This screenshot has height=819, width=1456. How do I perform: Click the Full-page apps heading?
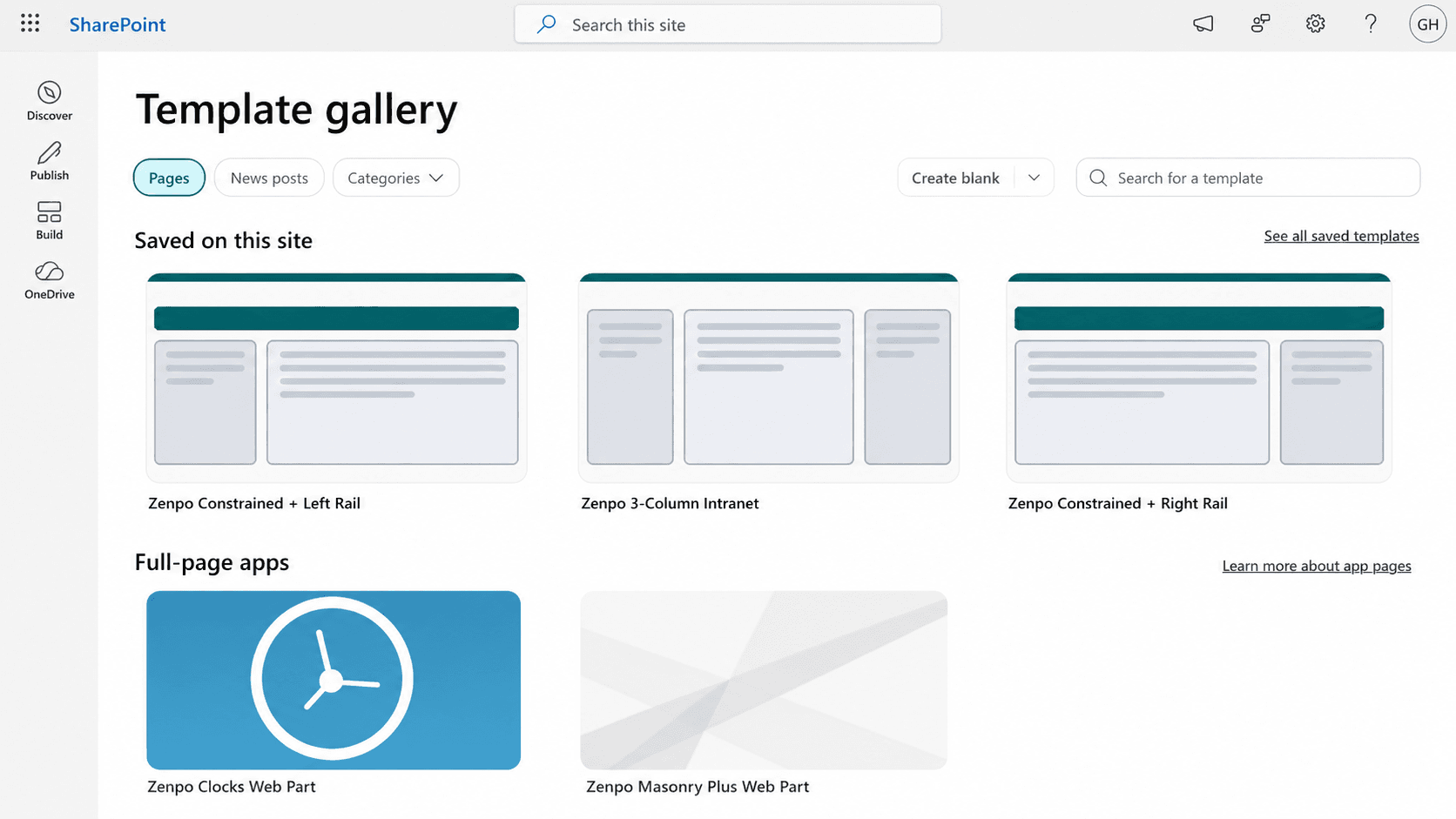[x=212, y=562]
